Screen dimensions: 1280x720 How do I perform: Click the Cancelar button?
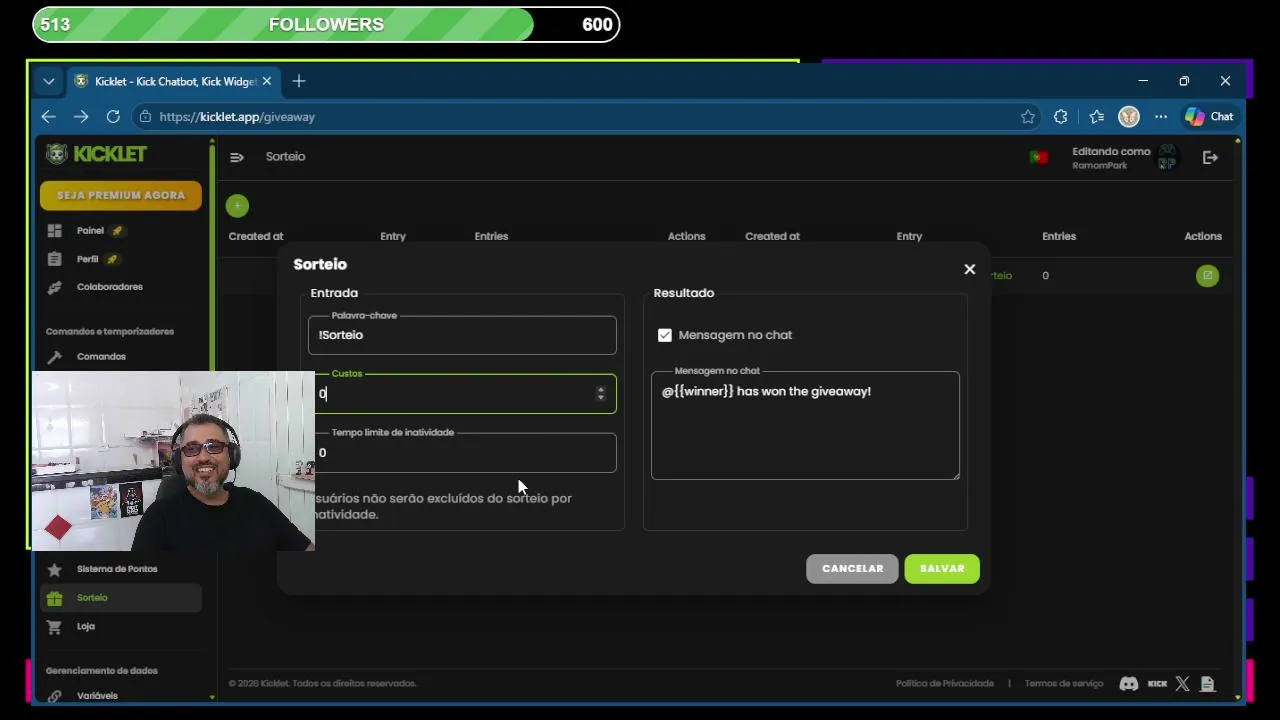pyautogui.click(x=852, y=569)
